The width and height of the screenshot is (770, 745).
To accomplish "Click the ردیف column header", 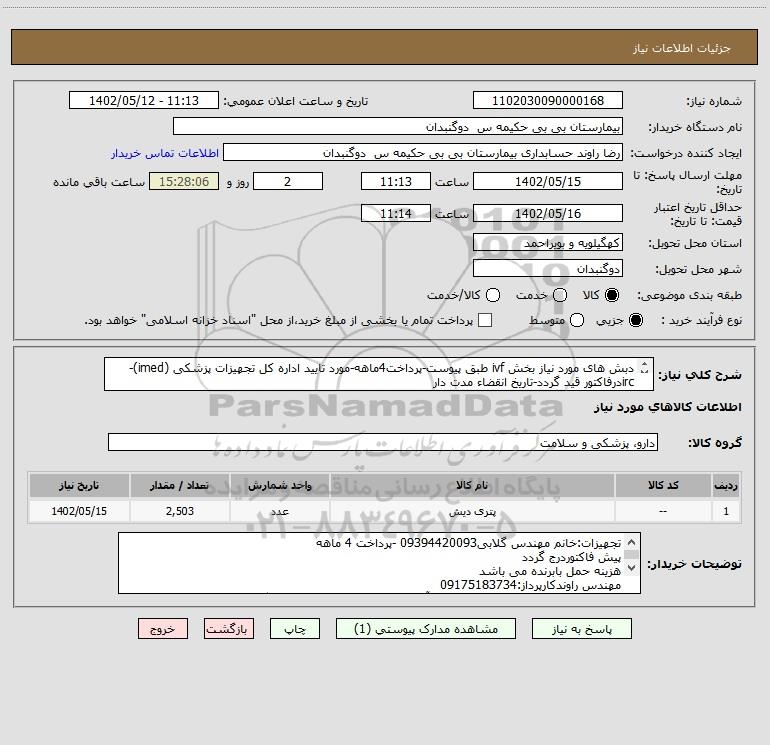I will (x=726, y=485).
